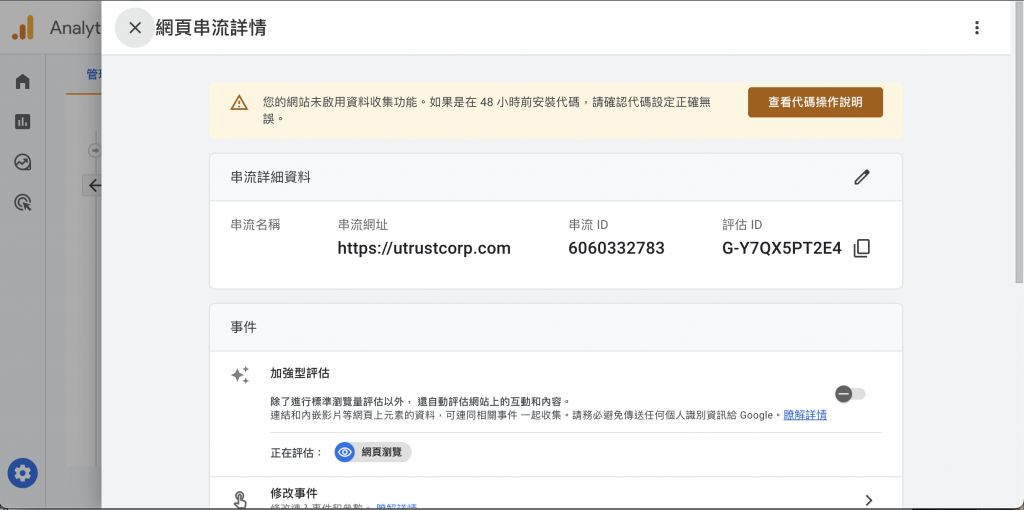Click the 串流 ID field label

tap(588, 225)
